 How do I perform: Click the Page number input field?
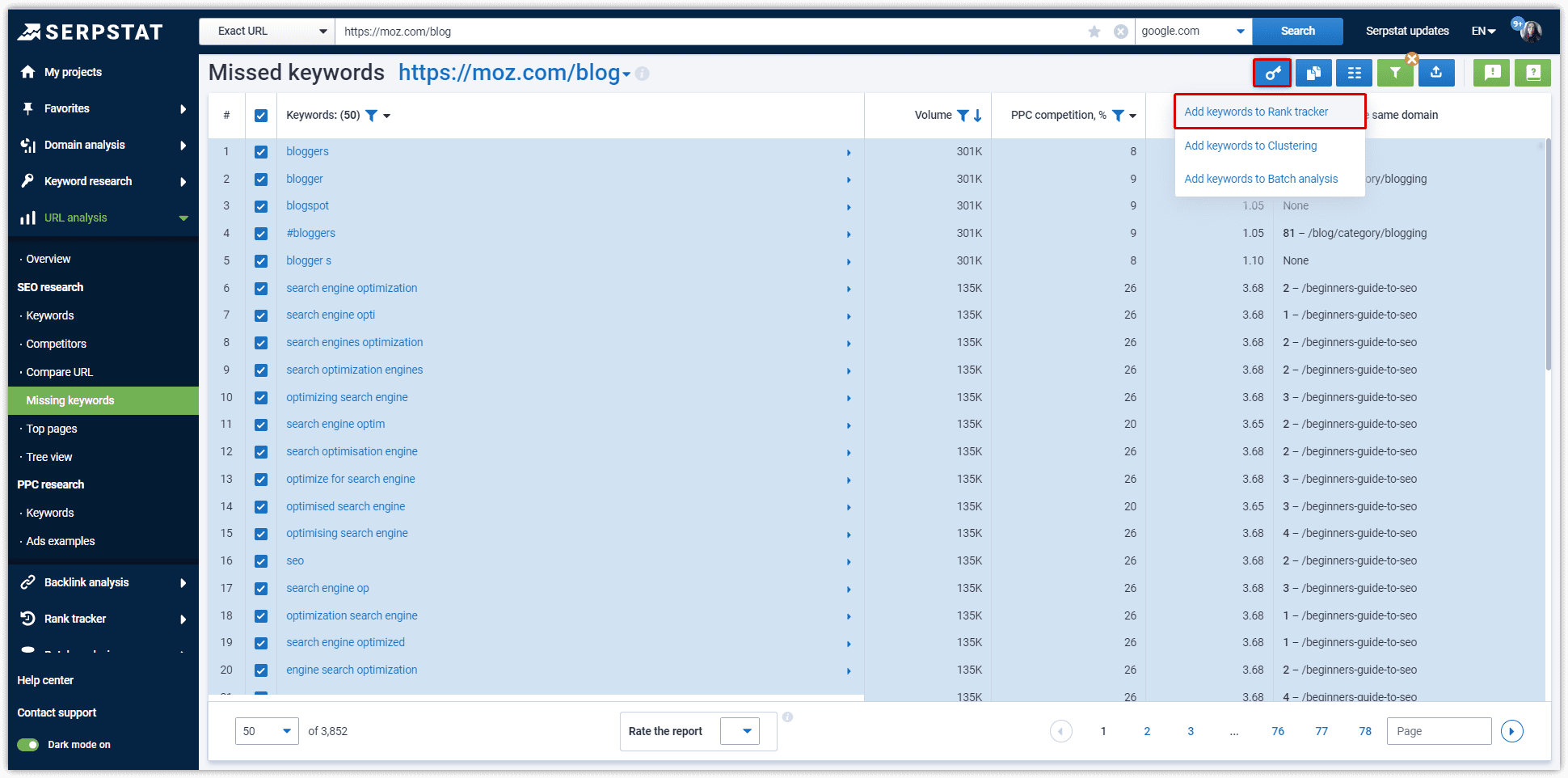[x=1439, y=731]
